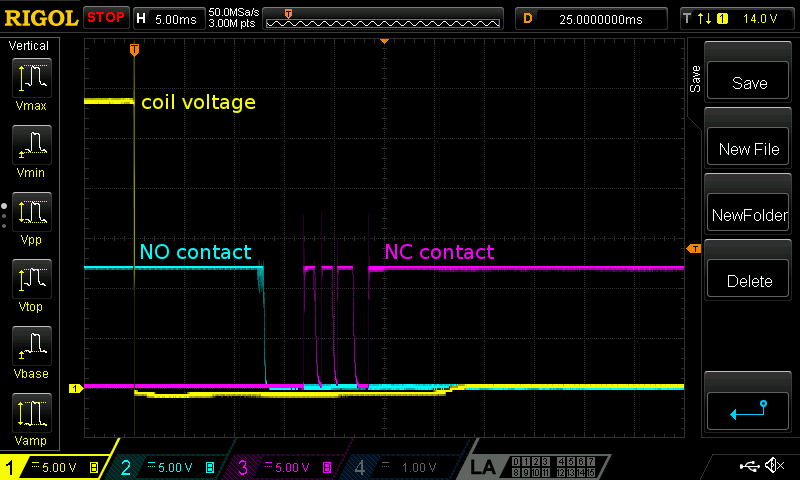Click the trigger level 14.0 V readout
This screenshot has width=800, height=480.
(x=760, y=19)
